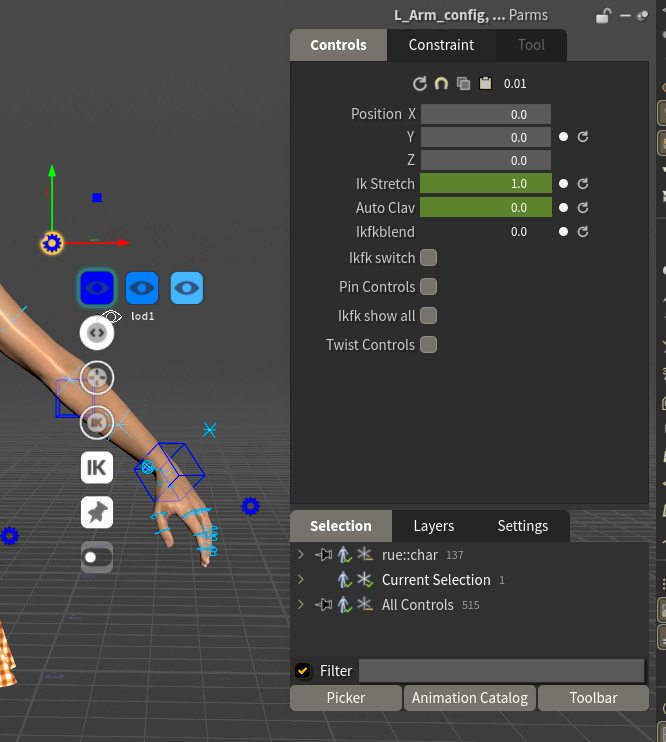Click the pin icon on All Controls row

[x=324, y=604]
